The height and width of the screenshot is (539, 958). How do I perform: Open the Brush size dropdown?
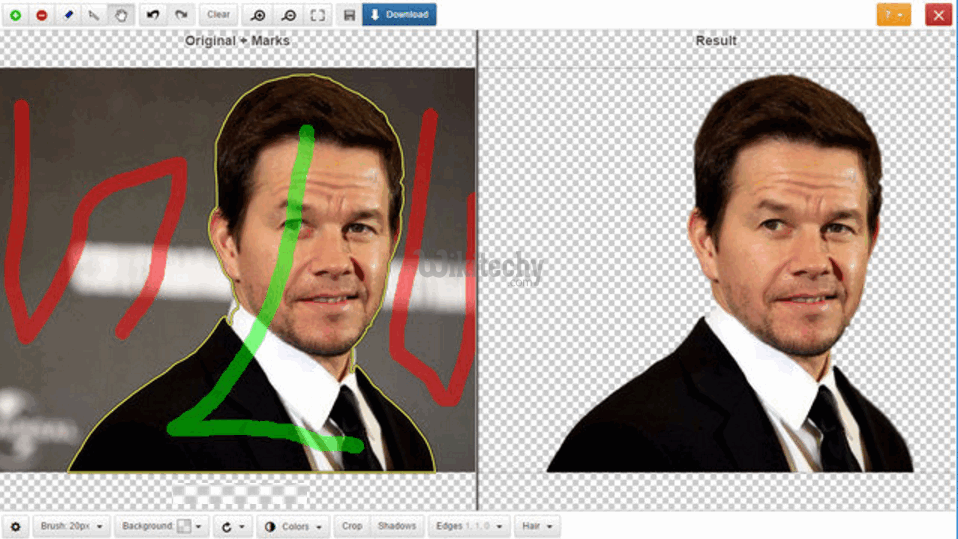71,526
